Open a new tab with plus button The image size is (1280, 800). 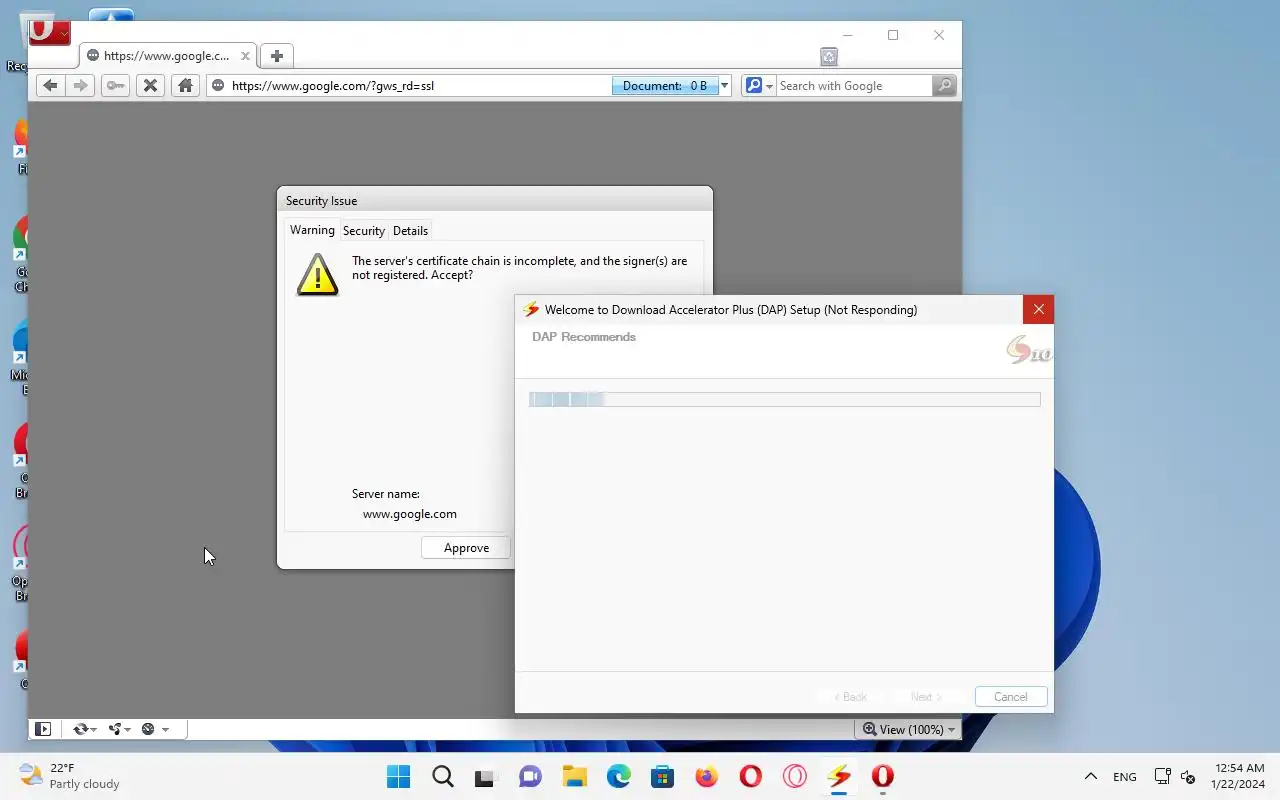277,56
